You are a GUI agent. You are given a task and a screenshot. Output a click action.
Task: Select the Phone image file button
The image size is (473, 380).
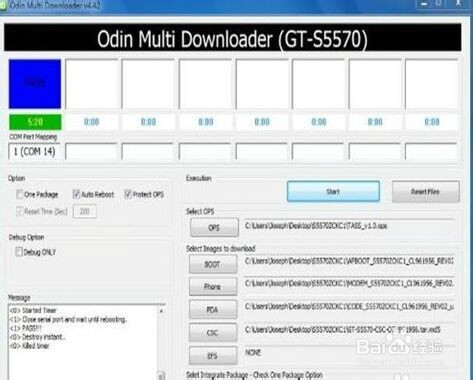[x=213, y=287]
